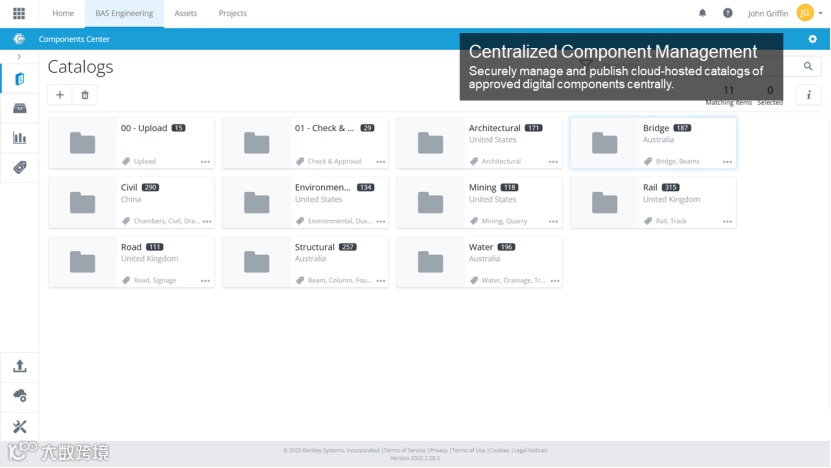Open the app launcher grid icon
The image size is (831, 468).
tap(19, 13)
